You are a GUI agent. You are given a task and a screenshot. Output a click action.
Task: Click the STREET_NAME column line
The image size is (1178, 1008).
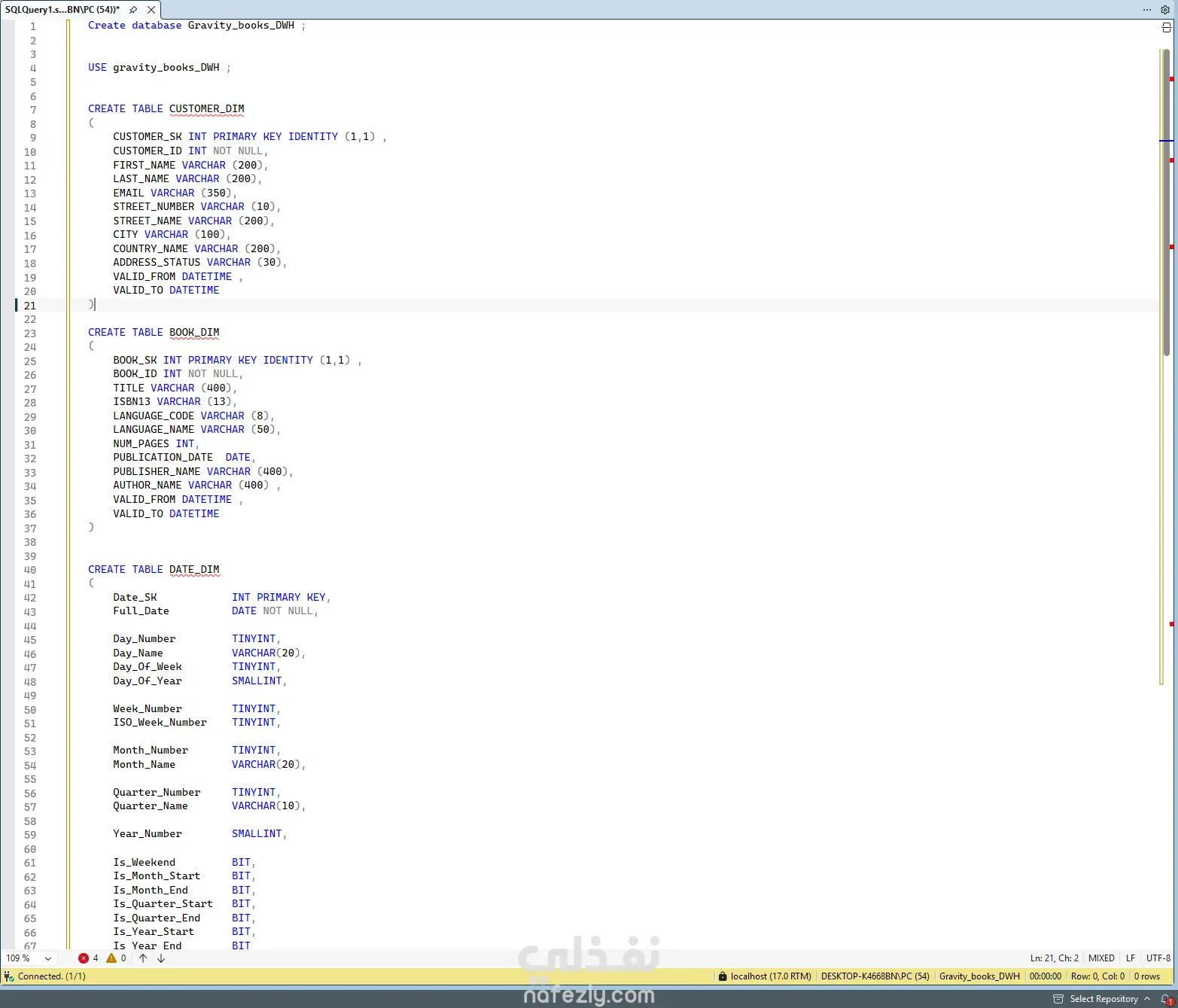tap(193, 221)
